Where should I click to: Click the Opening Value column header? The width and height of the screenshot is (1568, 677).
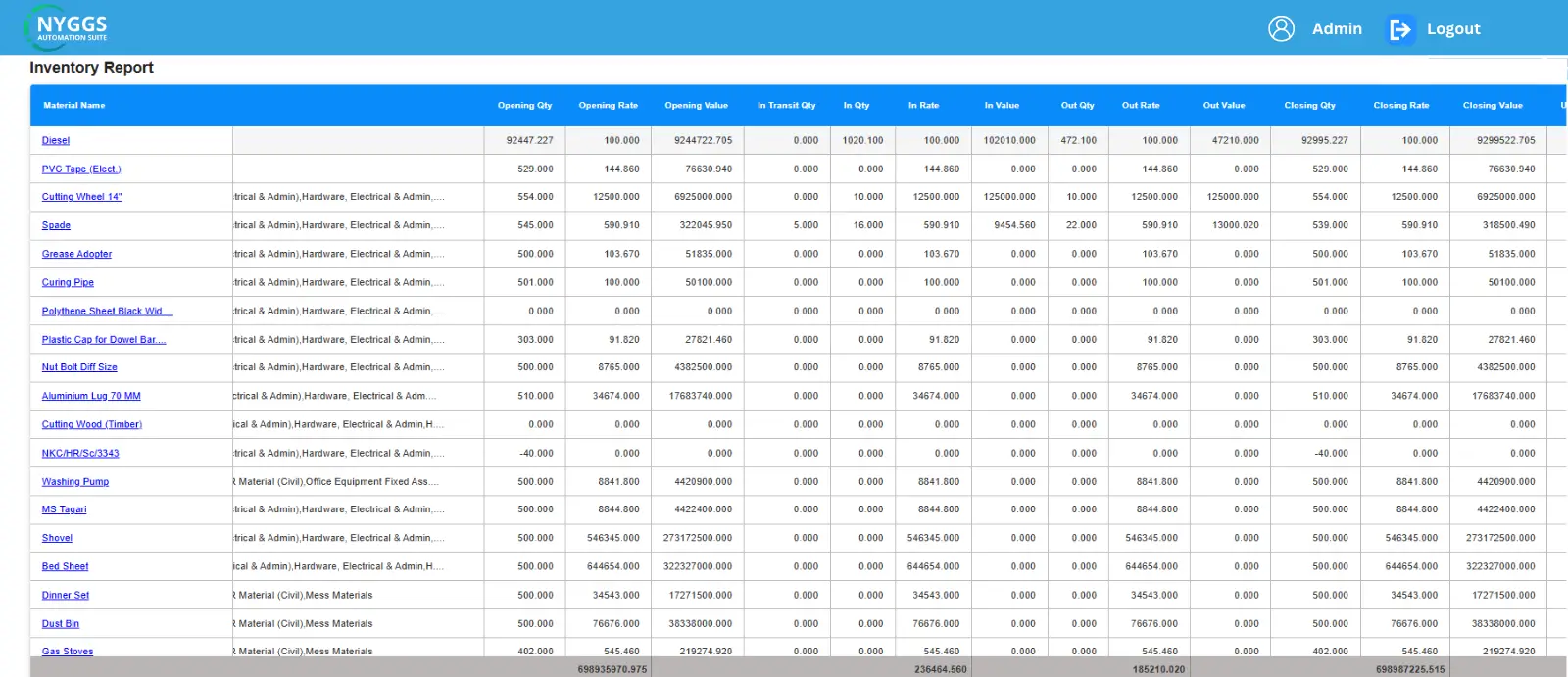click(696, 106)
